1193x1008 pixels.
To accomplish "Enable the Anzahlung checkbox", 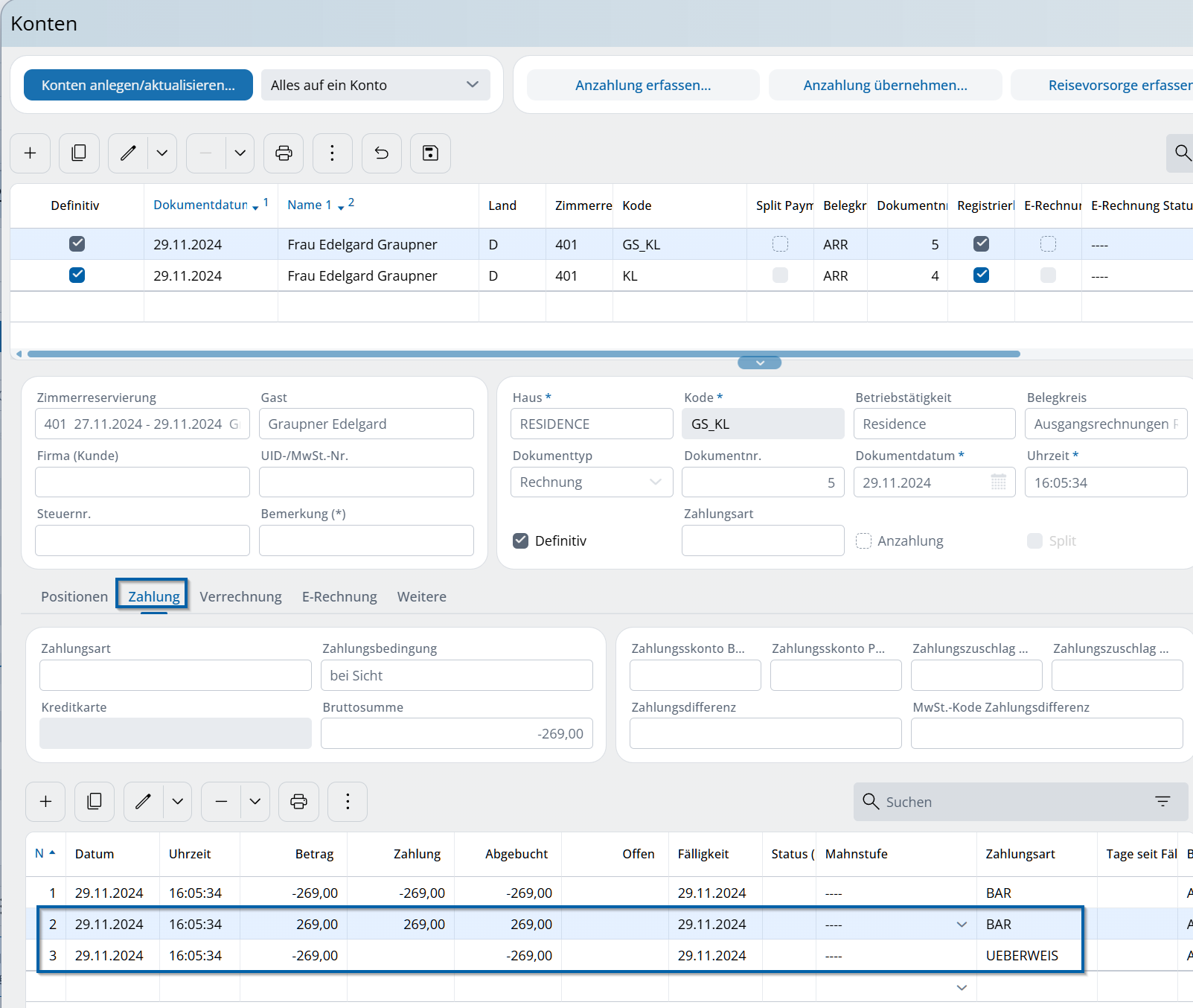I will click(x=863, y=541).
